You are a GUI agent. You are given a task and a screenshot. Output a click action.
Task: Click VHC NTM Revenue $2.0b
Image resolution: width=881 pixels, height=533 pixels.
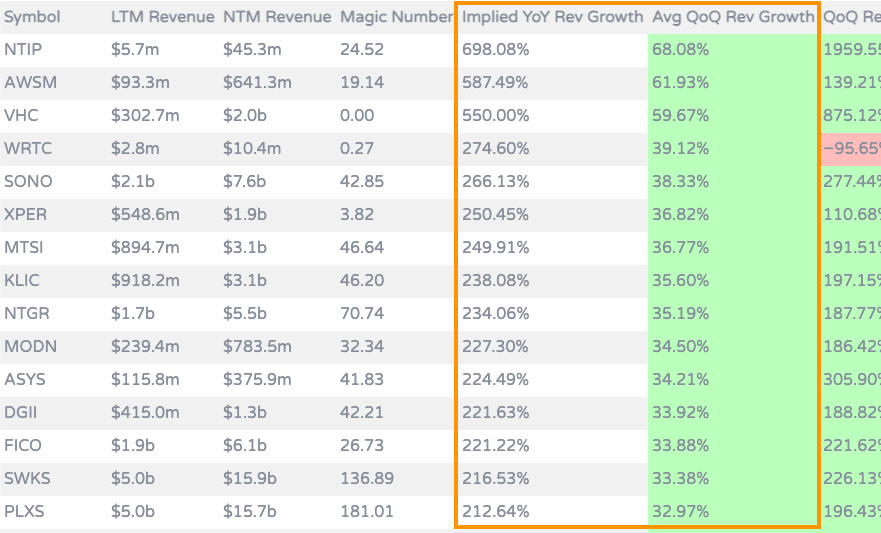[245, 116]
